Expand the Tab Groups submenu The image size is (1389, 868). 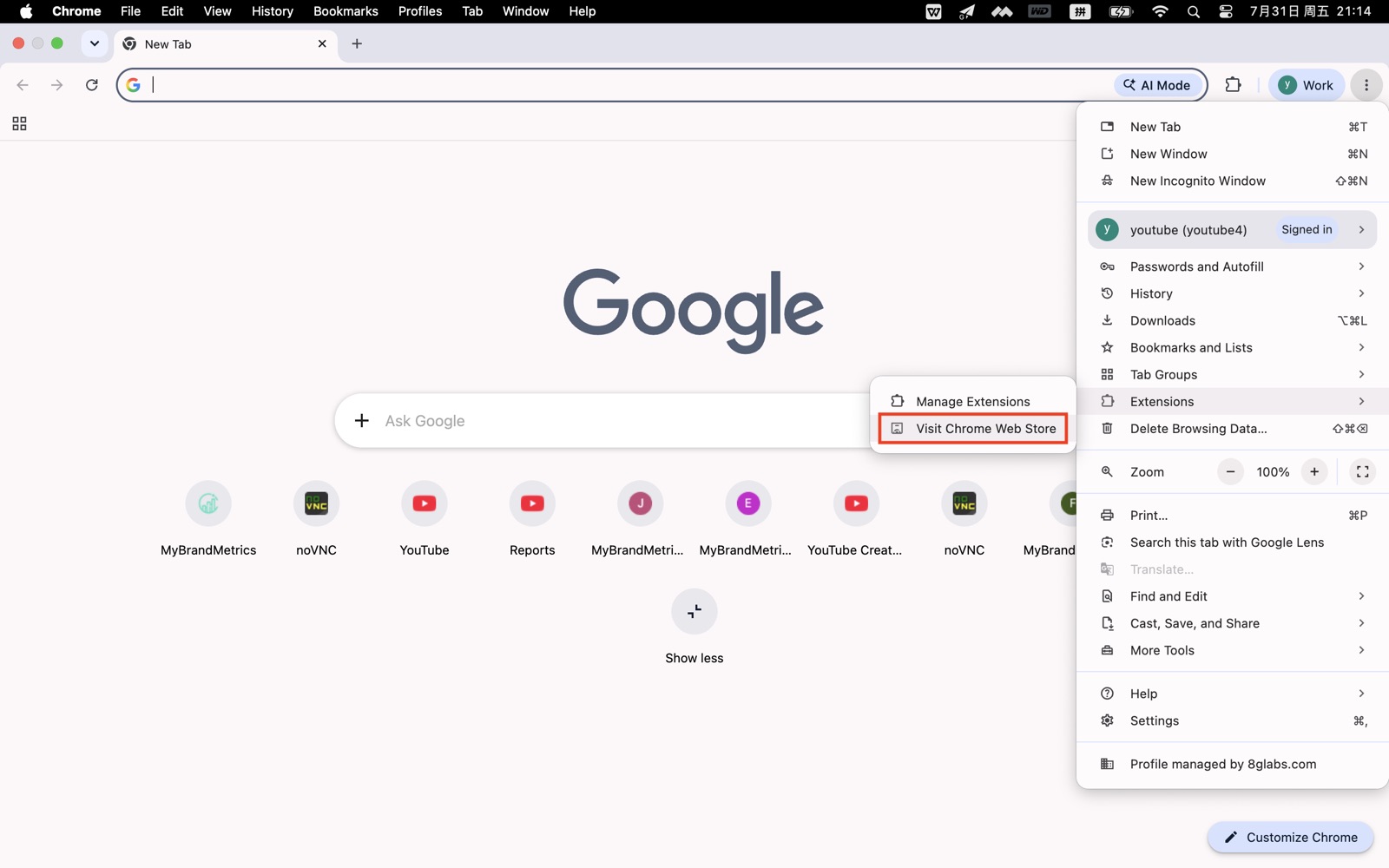click(x=1233, y=374)
